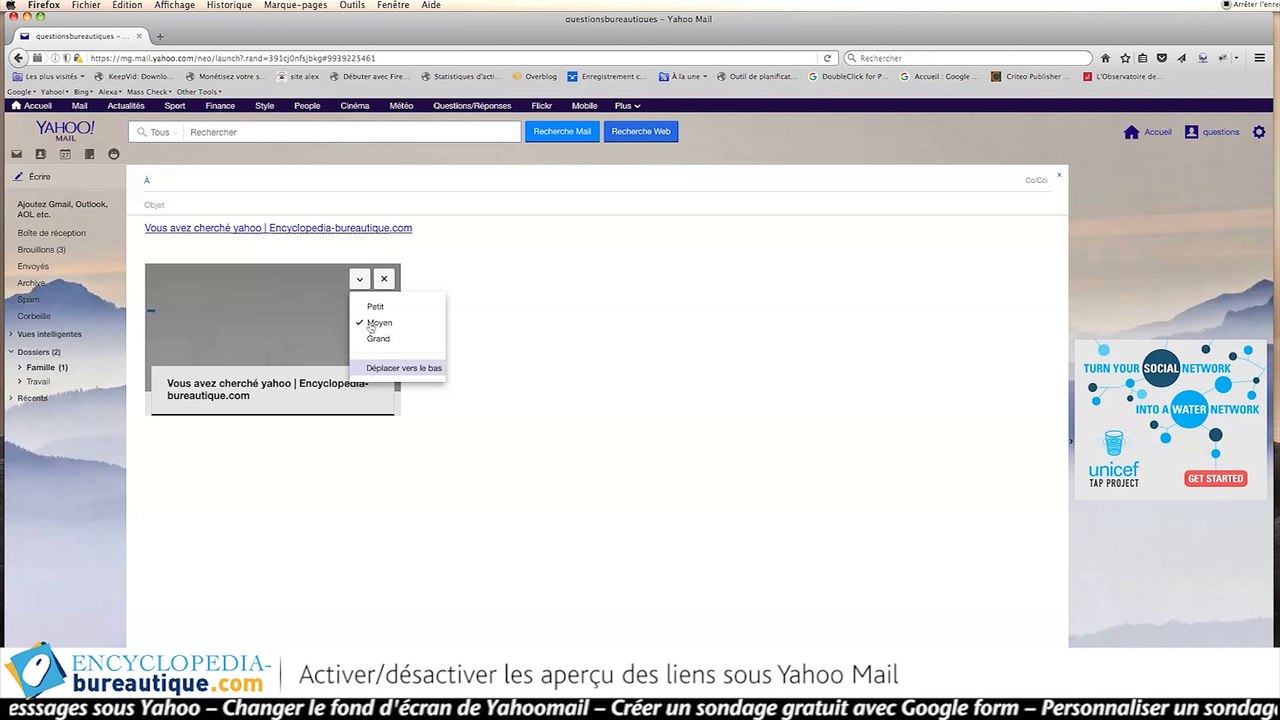Show the Cc/Cci fields
Viewport: 1280px width, 720px height.
point(1036,180)
